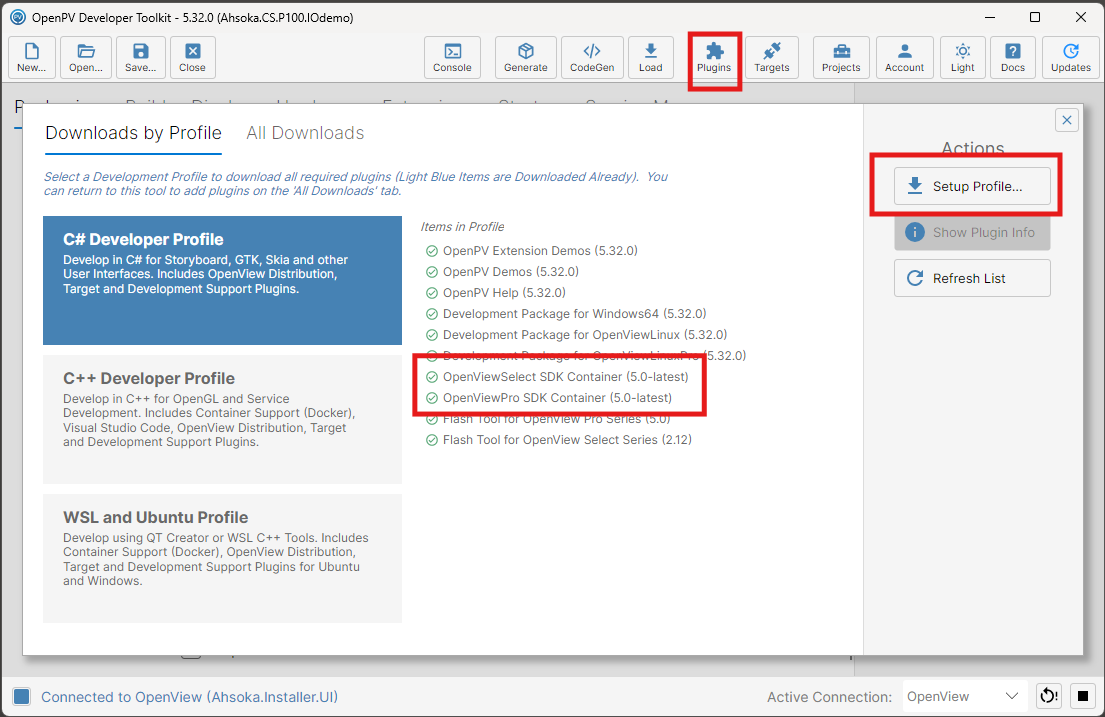This screenshot has height=717, width=1105.
Task: Click the Connected to OpenView status text
Action: pos(190,697)
